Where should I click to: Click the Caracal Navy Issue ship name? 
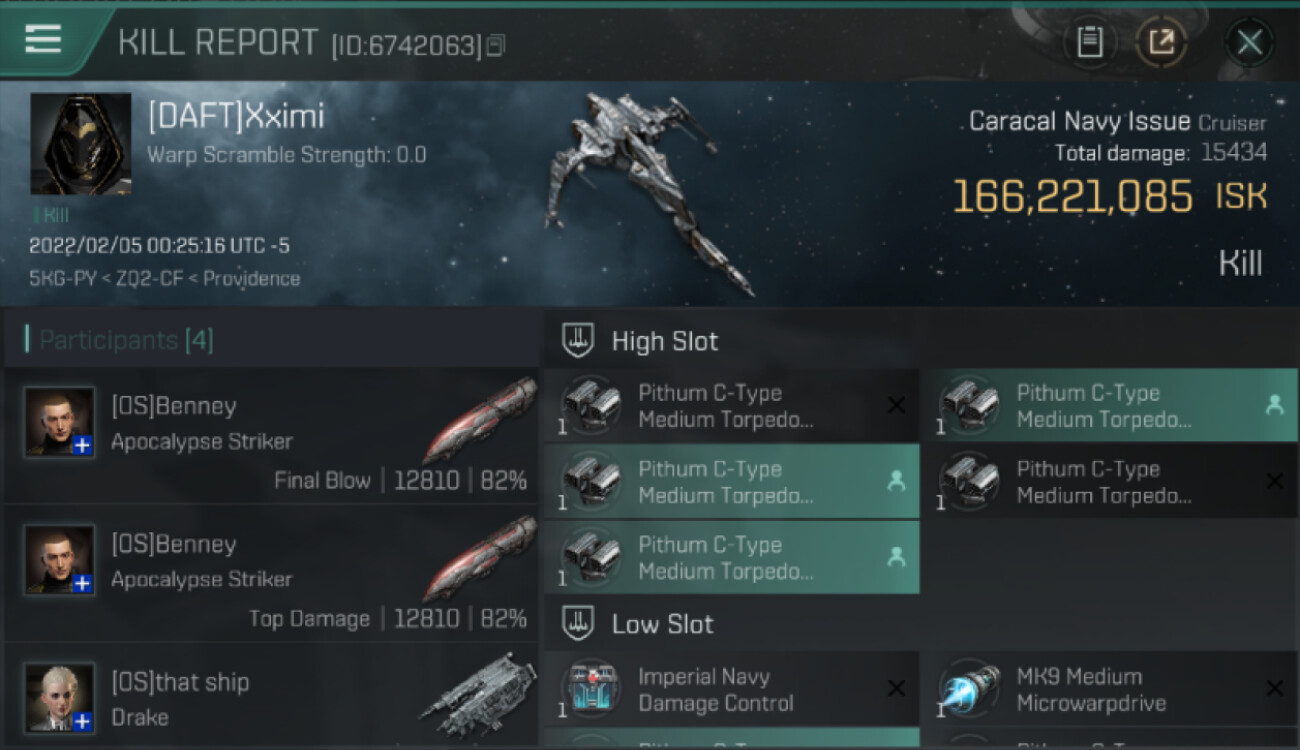(1079, 122)
